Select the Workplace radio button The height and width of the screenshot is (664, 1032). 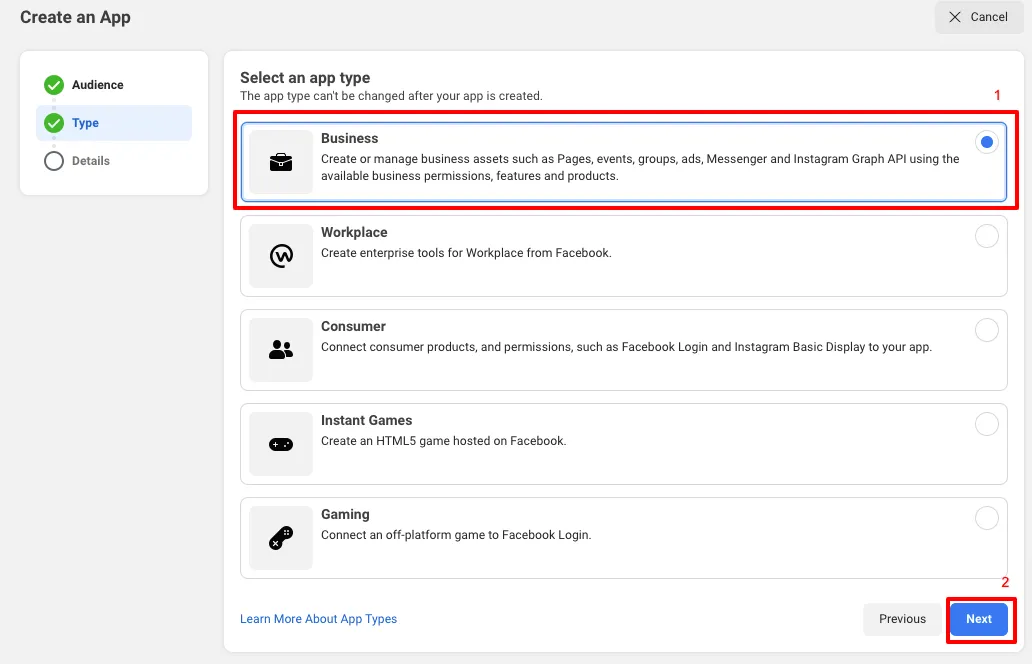point(987,236)
